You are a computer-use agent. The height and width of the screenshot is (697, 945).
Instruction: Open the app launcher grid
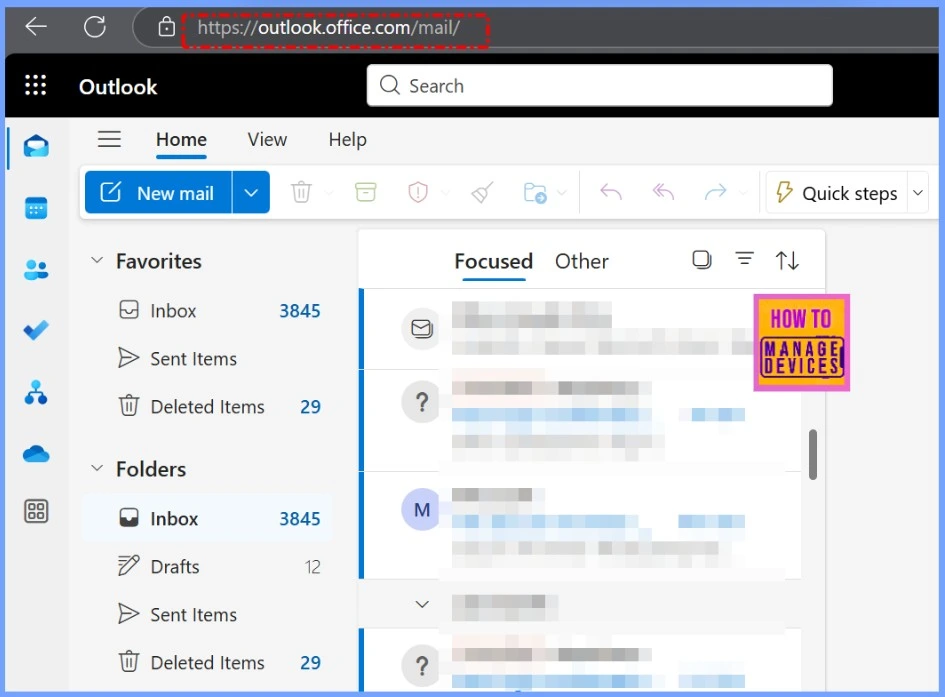click(x=36, y=86)
